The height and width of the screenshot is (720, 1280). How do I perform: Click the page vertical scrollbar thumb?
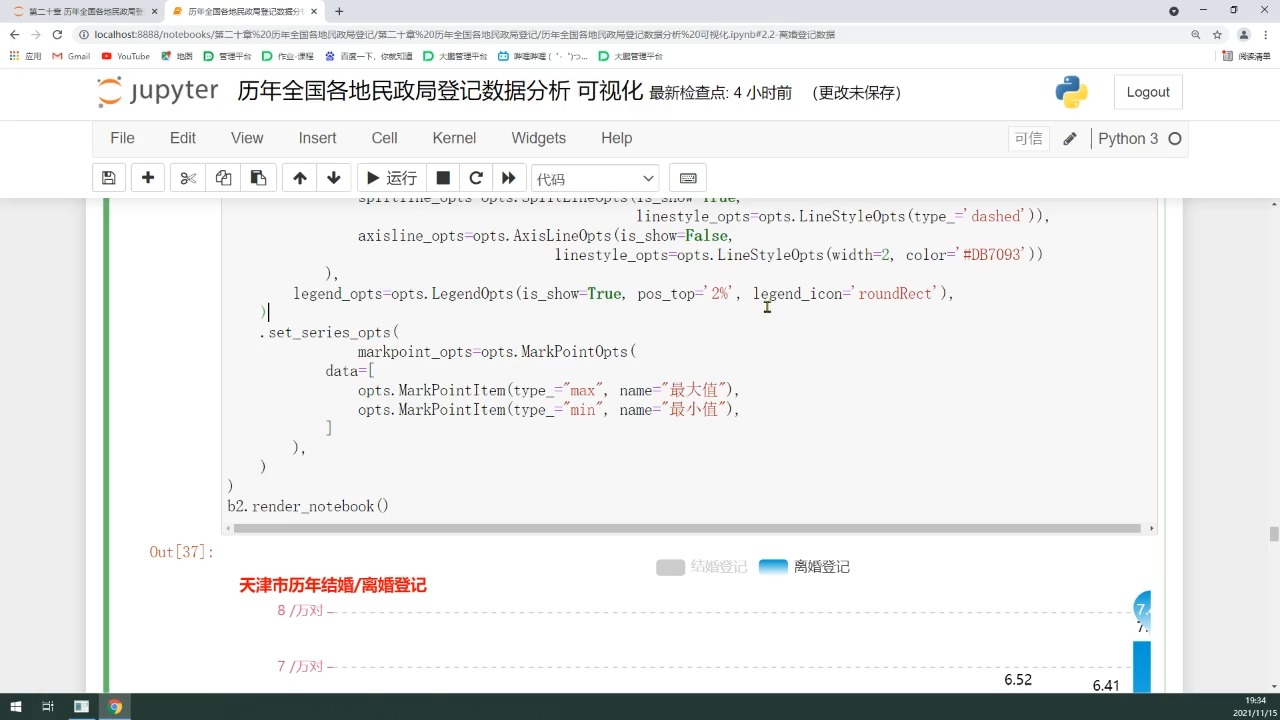click(1274, 534)
